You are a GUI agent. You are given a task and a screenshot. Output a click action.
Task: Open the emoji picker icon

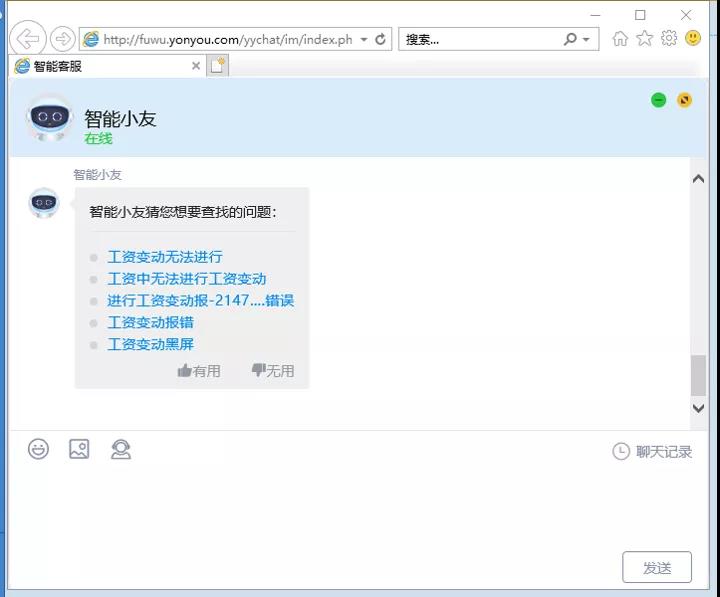pyautogui.click(x=38, y=449)
